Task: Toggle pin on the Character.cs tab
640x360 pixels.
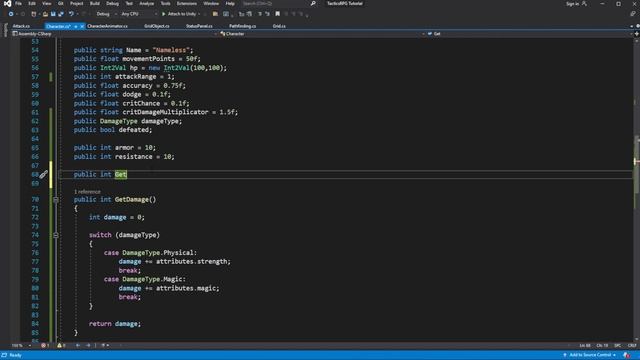Action: (76, 26)
